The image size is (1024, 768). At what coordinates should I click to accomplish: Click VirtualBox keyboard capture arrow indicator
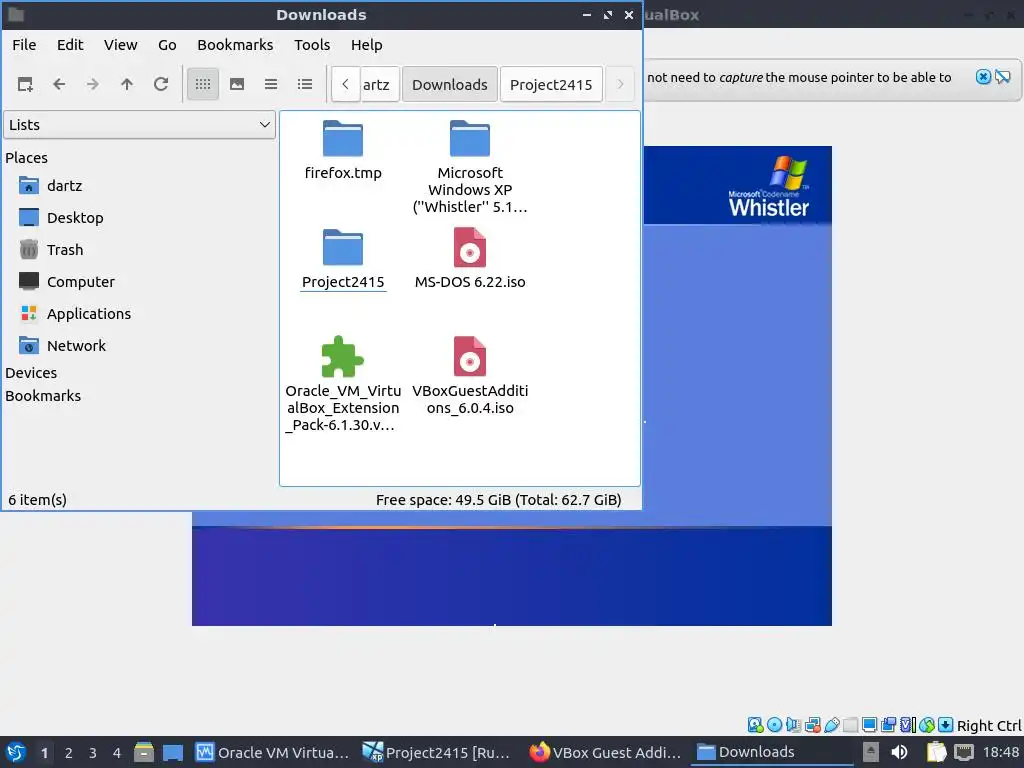tap(946, 725)
